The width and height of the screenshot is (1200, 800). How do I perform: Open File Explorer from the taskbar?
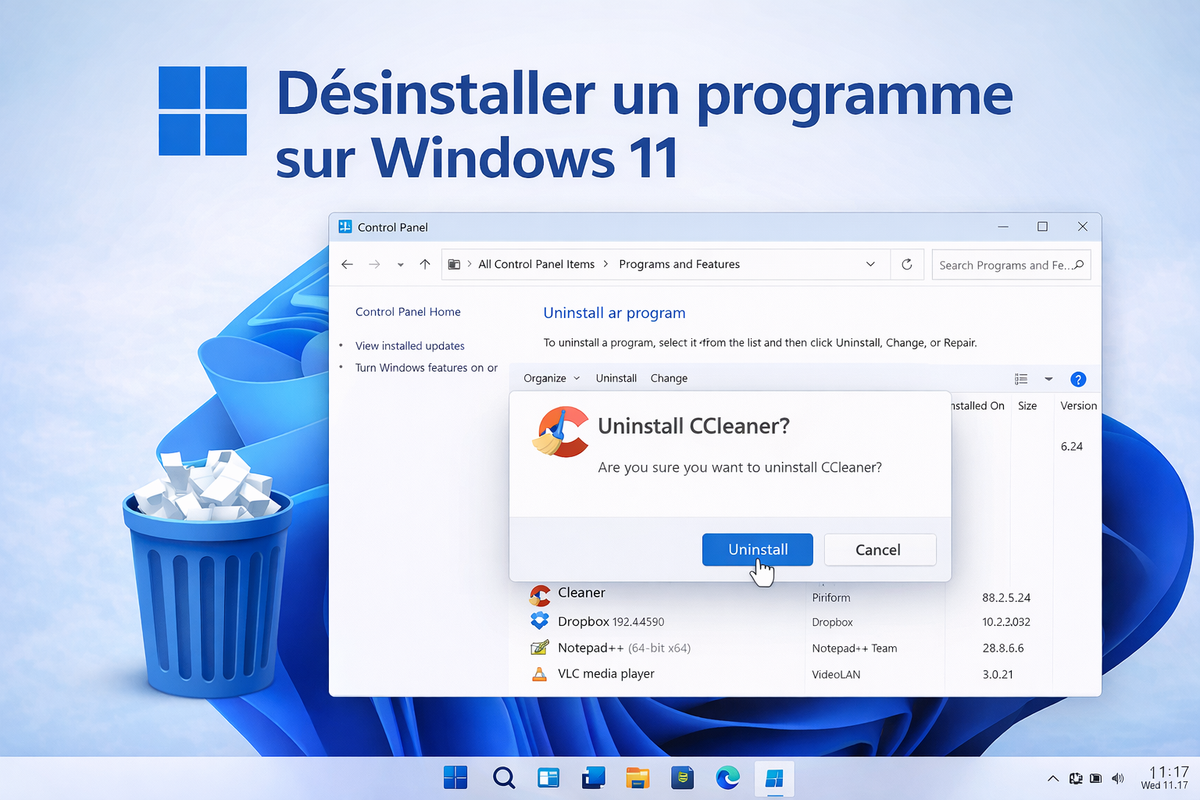[638, 777]
